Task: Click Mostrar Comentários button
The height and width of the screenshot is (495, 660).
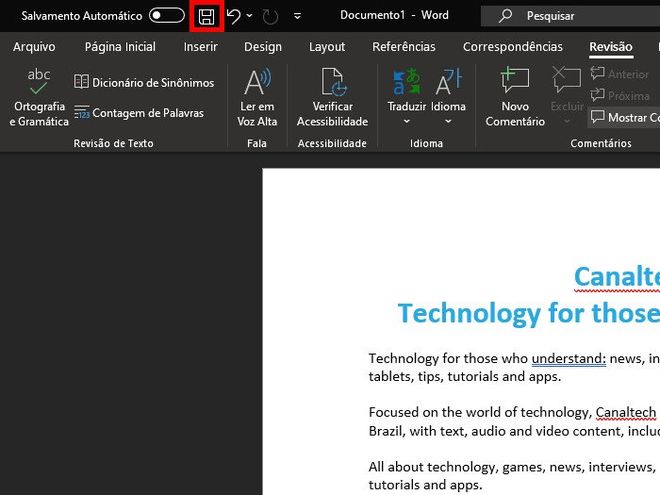Action: 624,117
